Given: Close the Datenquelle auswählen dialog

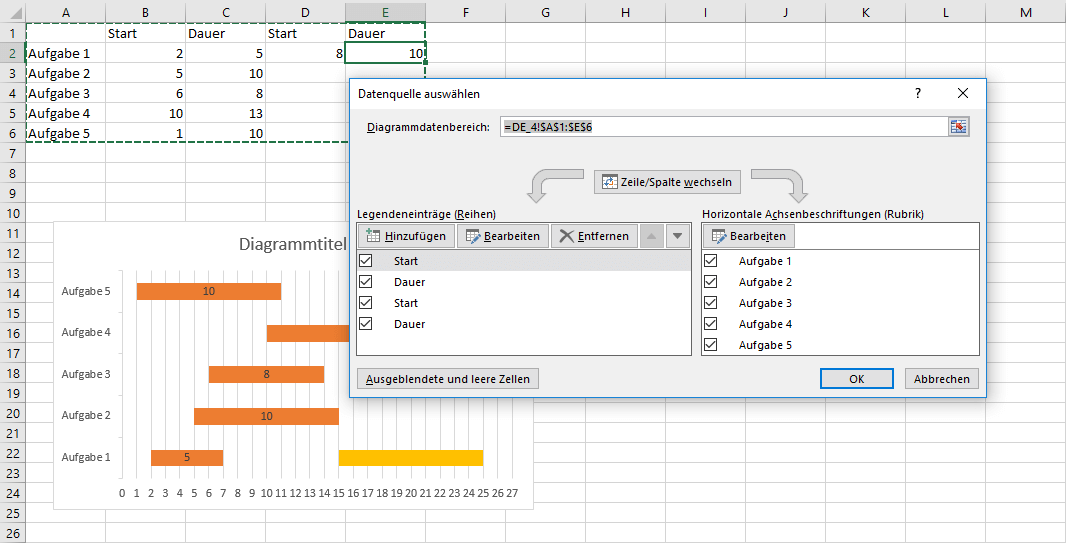Looking at the screenshot, I should point(963,94).
